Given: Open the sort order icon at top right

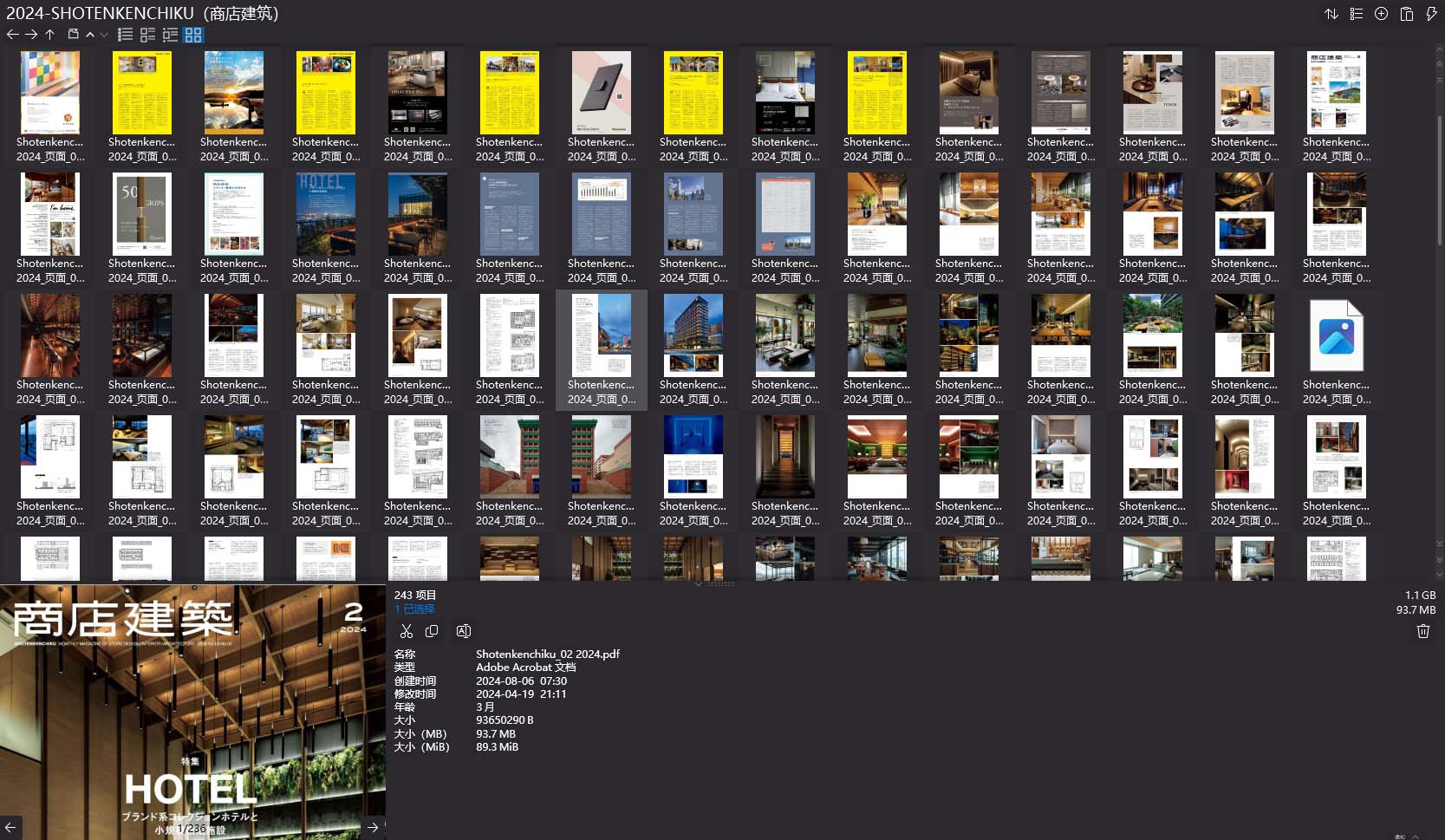Looking at the screenshot, I should pyautogui.click(x=1332, y=14).
